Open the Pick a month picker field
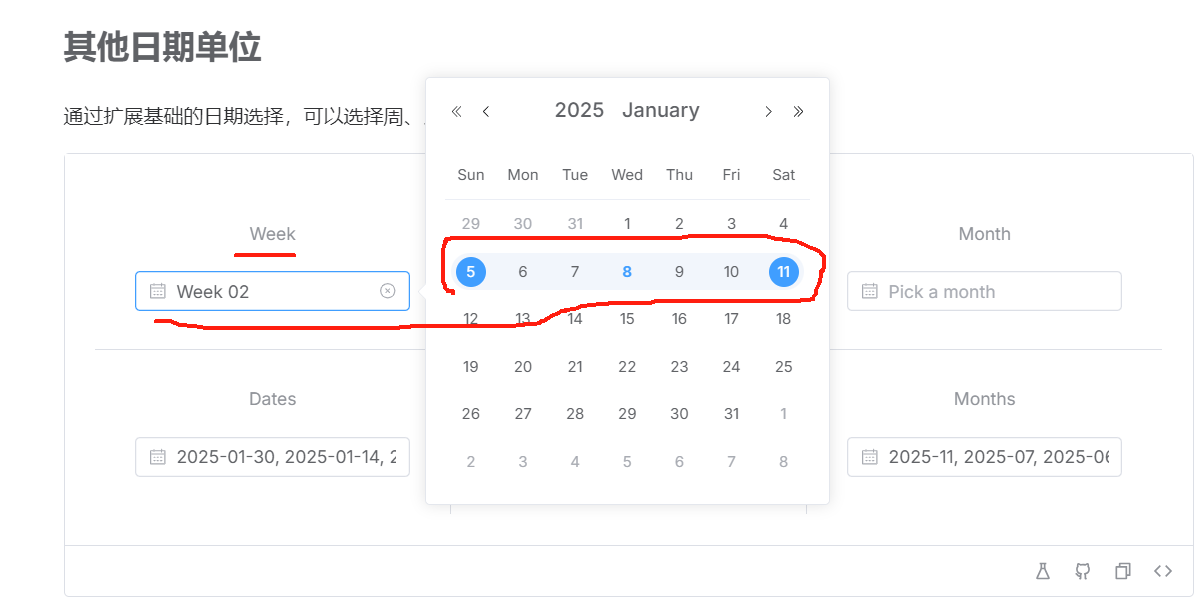 tap(984, 291)
